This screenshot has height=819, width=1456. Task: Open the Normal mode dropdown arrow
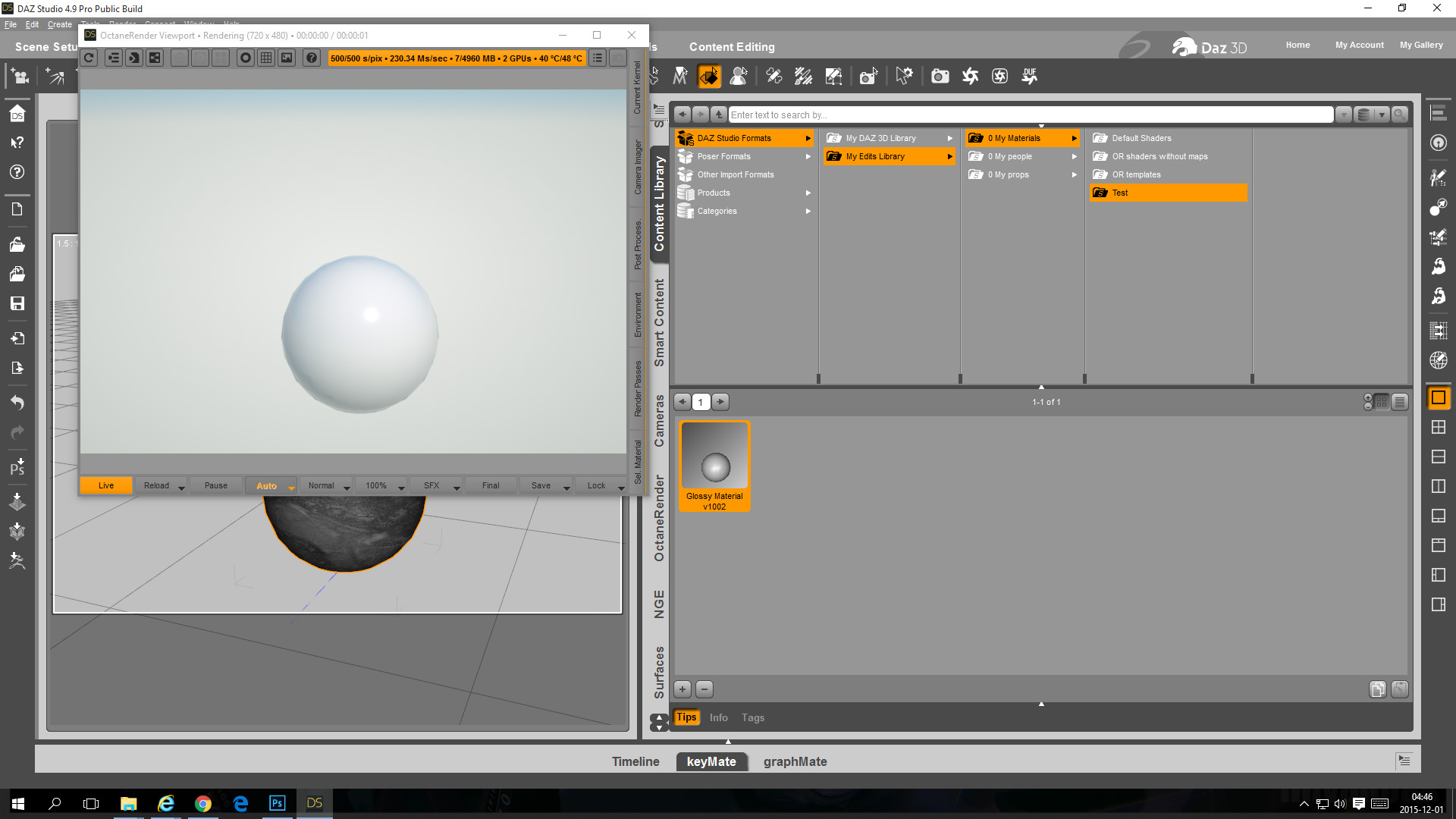pos(347,488)
